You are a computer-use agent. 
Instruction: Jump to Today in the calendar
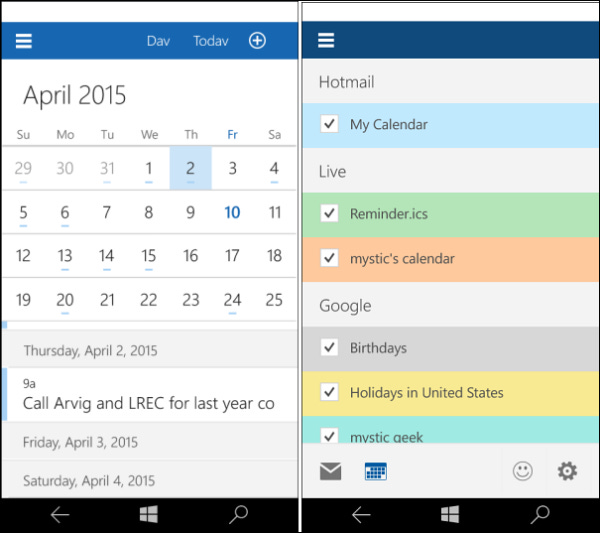[x=211, y=41]
